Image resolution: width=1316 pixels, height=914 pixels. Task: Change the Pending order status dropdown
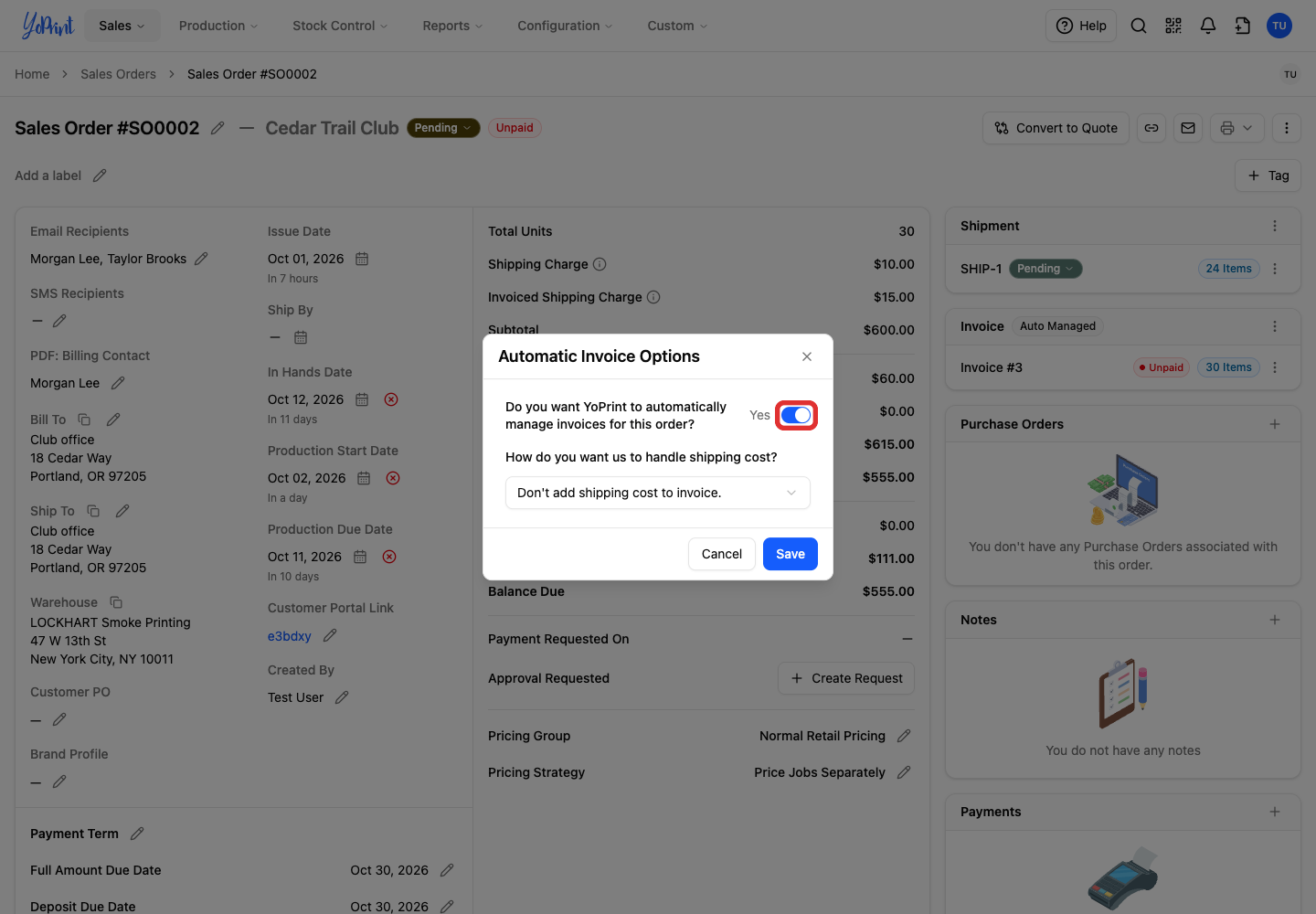point(443,128)
